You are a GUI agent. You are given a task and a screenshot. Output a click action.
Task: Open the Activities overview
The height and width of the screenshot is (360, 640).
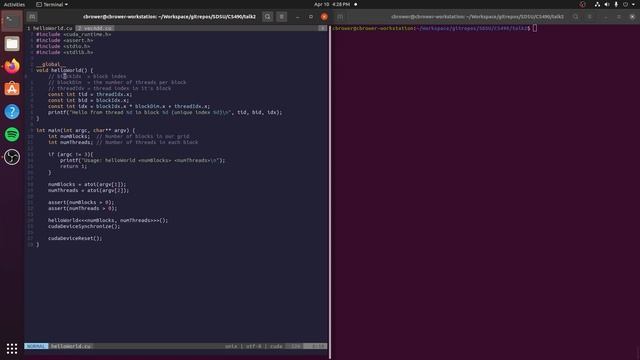click(14, 4)
